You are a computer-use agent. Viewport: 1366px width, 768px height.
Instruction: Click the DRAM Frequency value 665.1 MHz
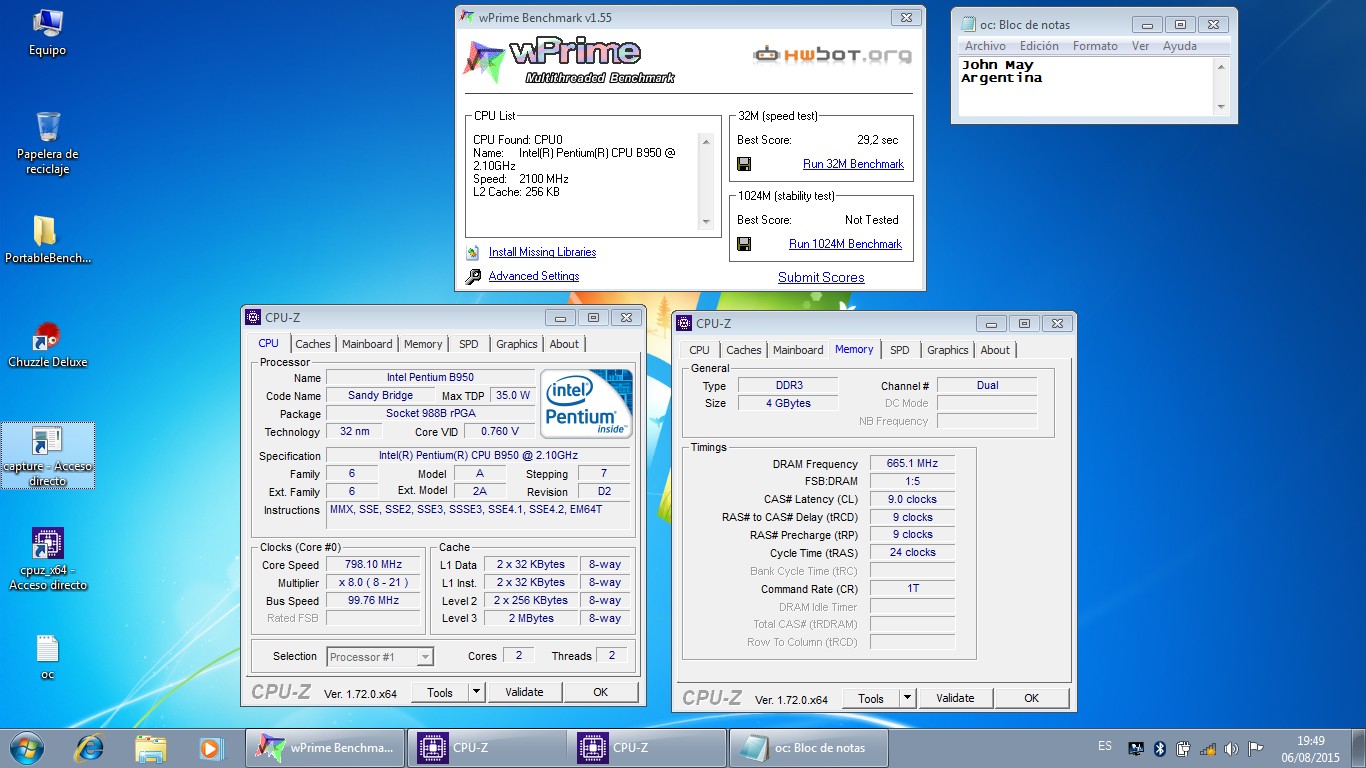(912, 464)
